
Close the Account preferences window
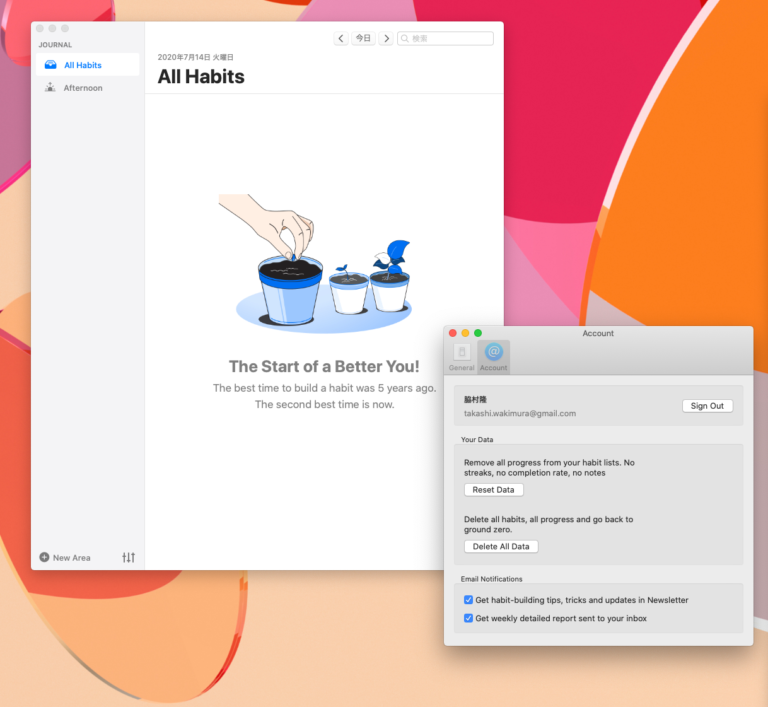tap(452, 333)
